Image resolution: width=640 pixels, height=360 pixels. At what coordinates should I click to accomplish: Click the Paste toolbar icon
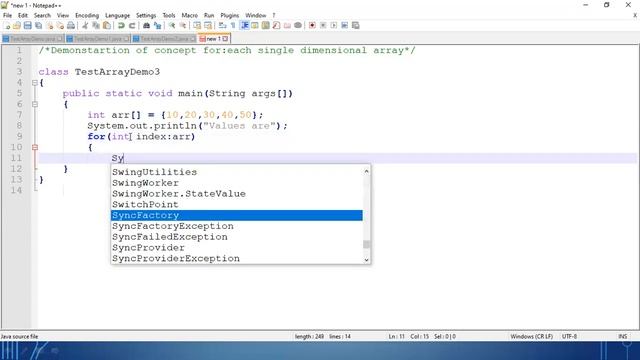pyautogui.click(x=107, y=25)
